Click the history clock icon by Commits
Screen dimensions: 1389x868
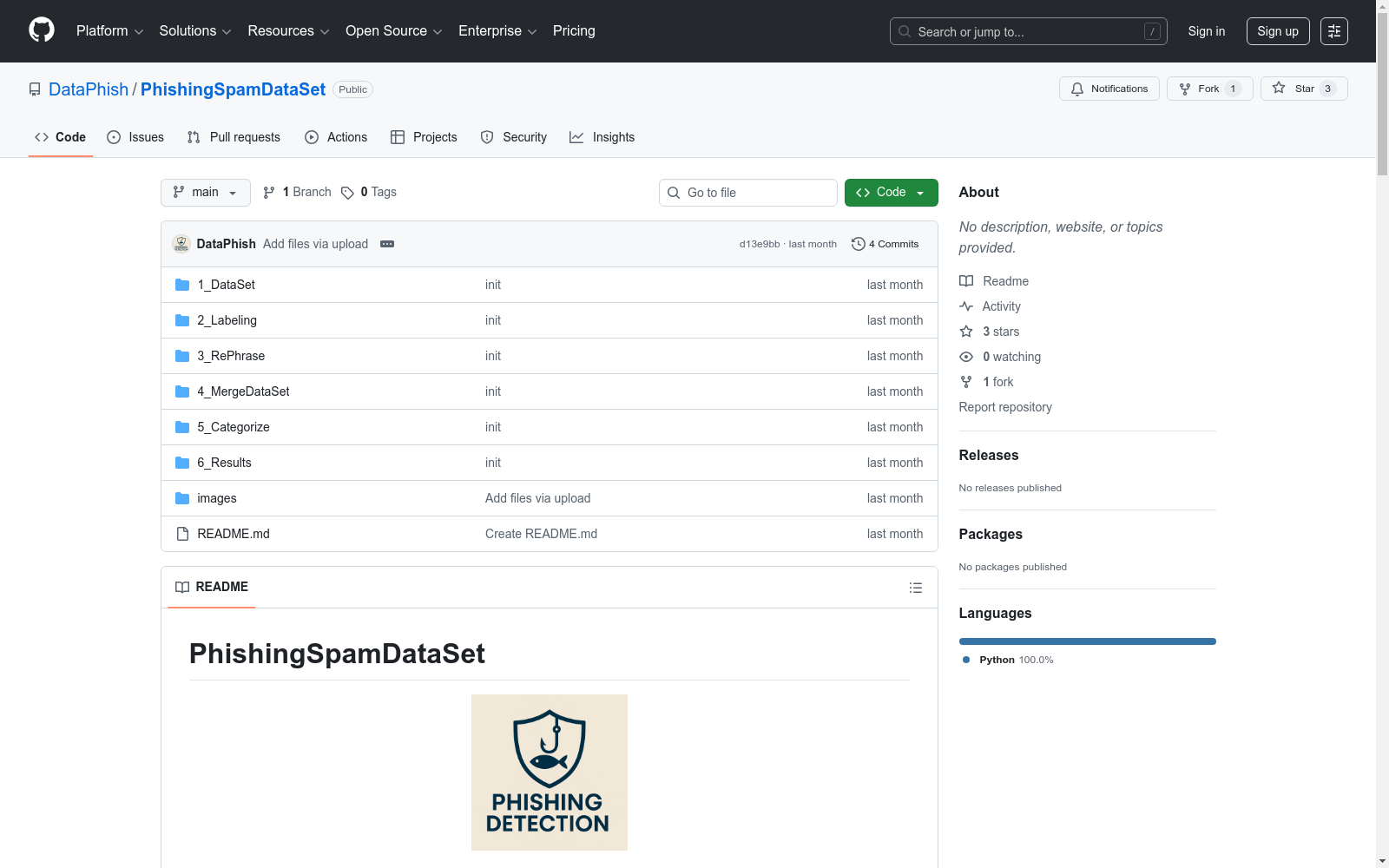859,244
